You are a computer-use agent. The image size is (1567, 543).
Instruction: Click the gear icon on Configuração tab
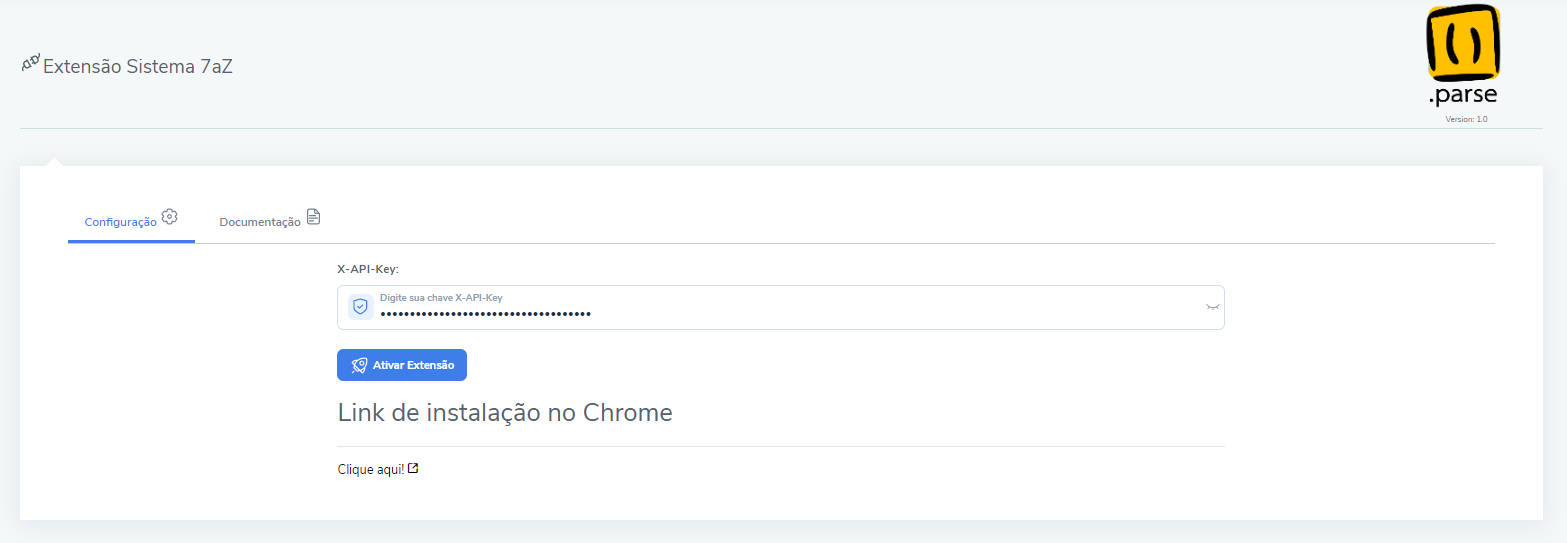point(169,216)
